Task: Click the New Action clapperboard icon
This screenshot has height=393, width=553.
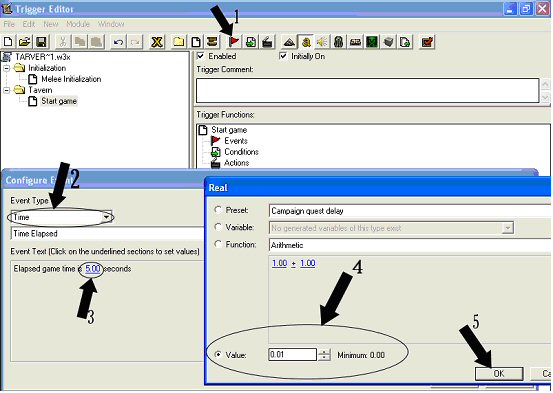Action: (x=268, y=42)
